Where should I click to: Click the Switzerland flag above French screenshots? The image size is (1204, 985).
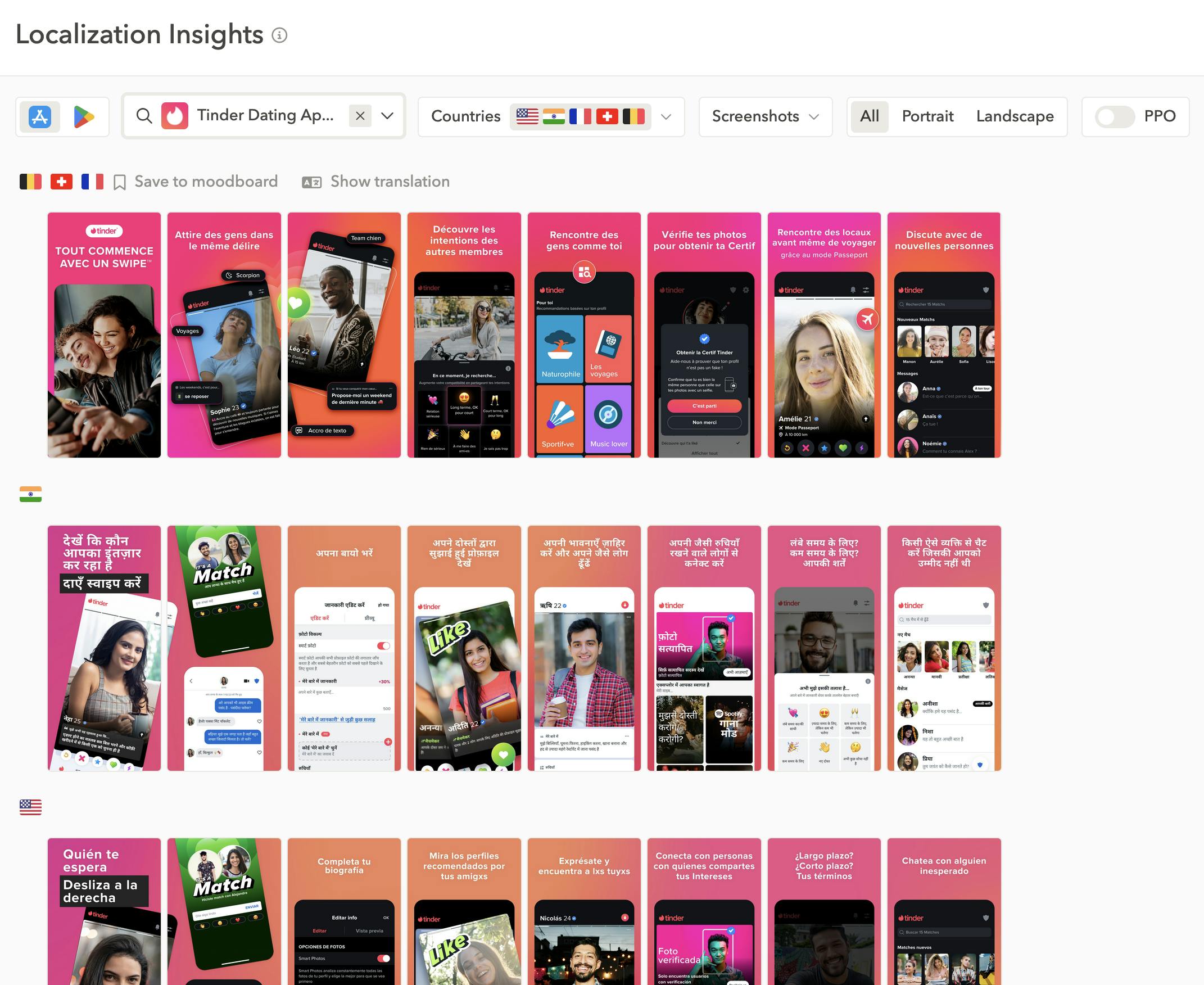(x=61, y=182)
